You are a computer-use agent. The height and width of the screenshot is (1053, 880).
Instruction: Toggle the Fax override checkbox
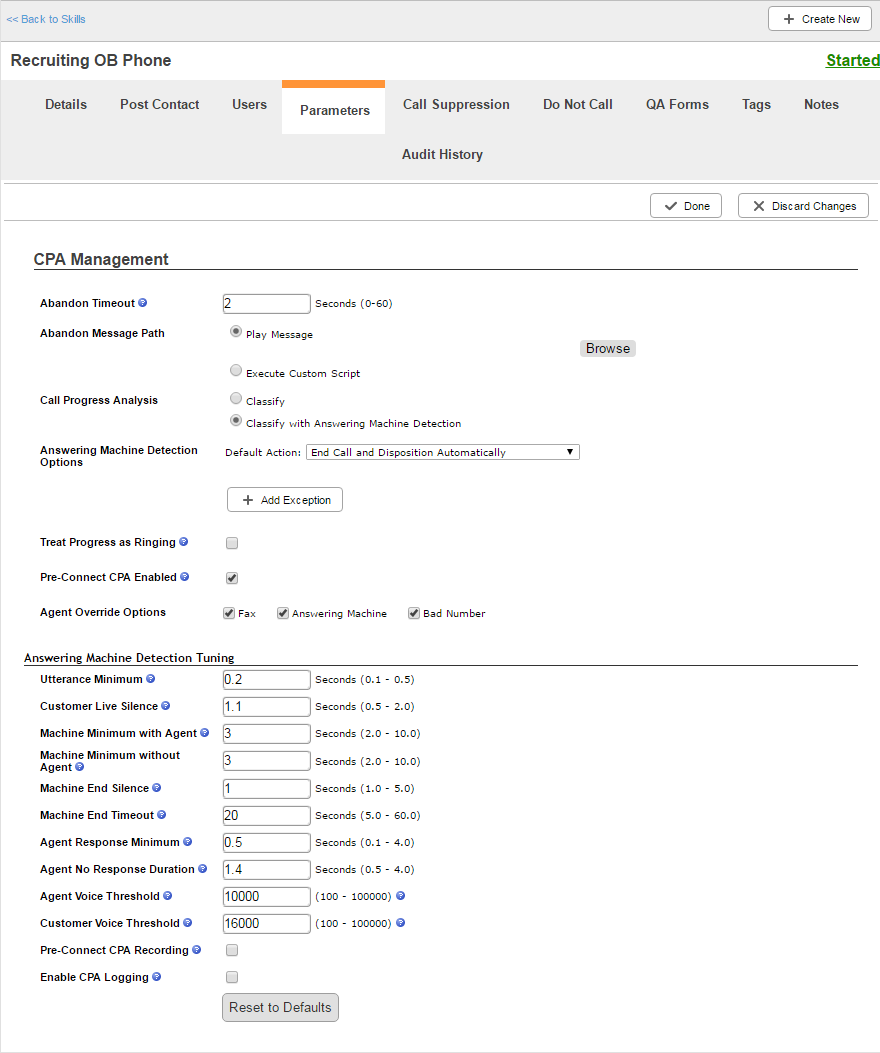click(x=229, y=613)
